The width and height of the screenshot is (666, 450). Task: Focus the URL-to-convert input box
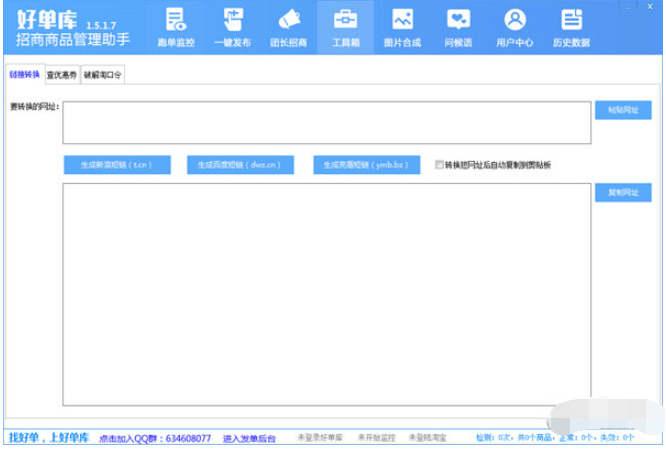coord(327,122)
